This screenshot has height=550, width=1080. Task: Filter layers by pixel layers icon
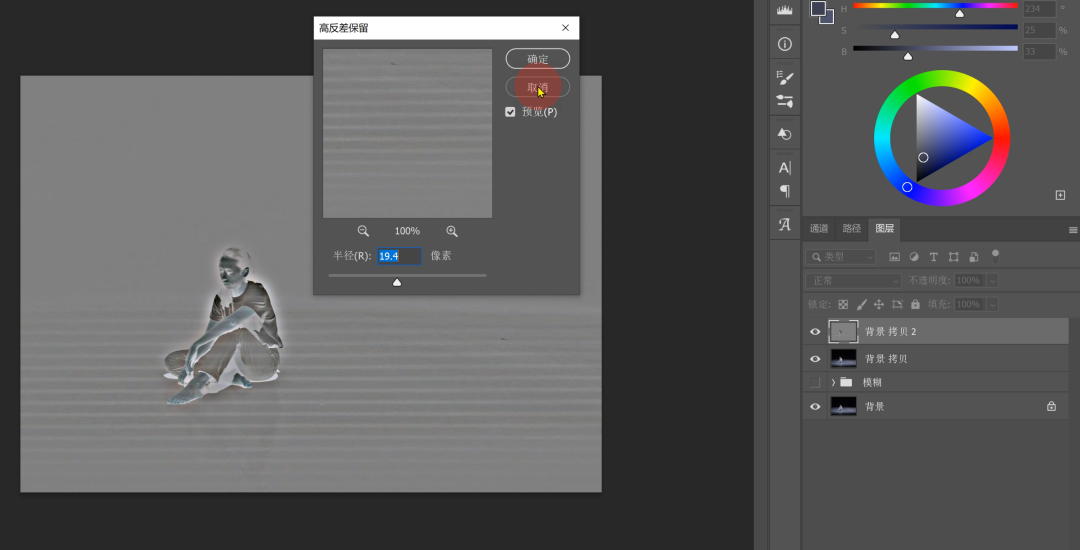tap(894, 257)
